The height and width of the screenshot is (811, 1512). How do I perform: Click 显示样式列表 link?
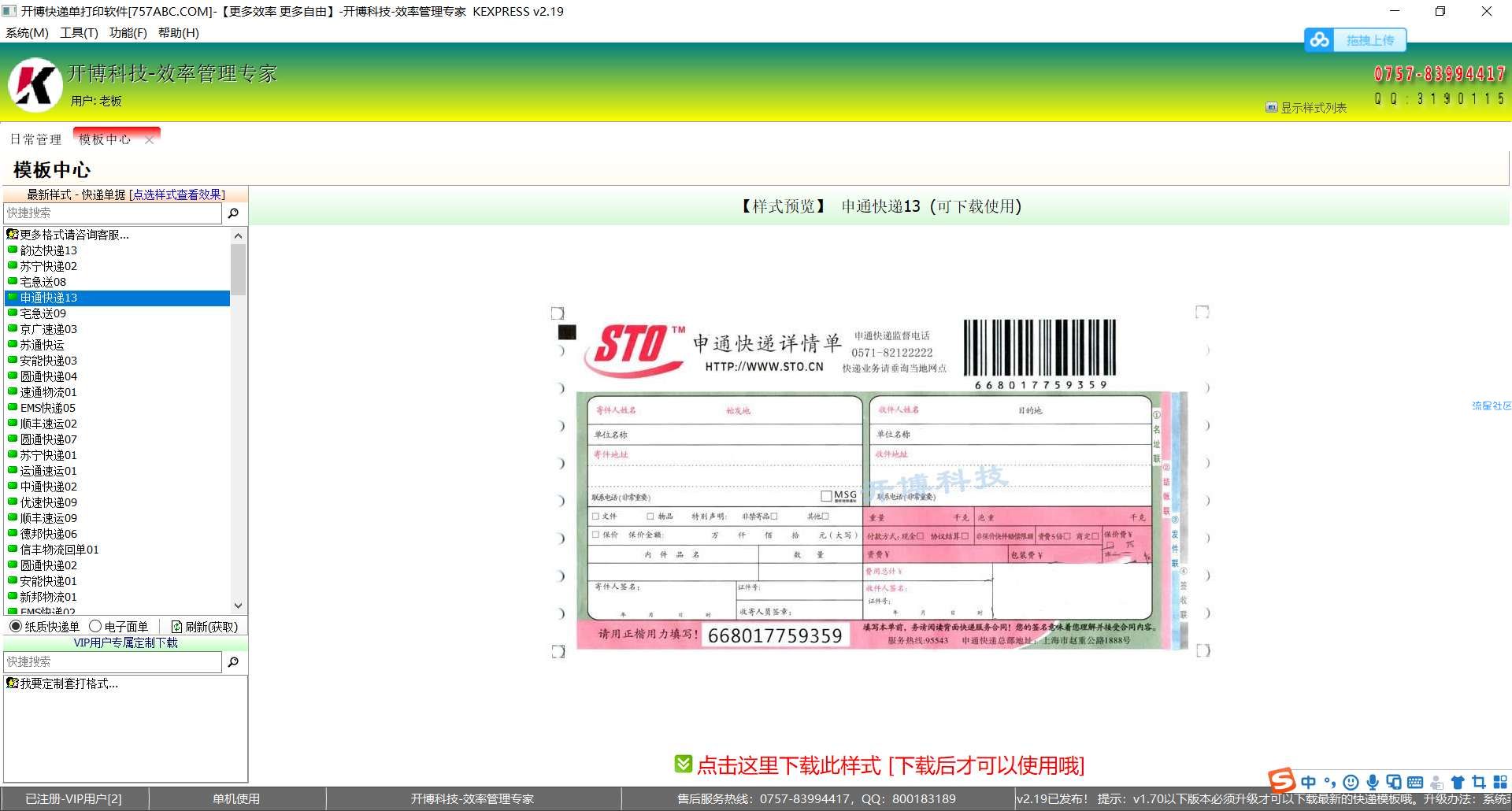[1313, 108]
